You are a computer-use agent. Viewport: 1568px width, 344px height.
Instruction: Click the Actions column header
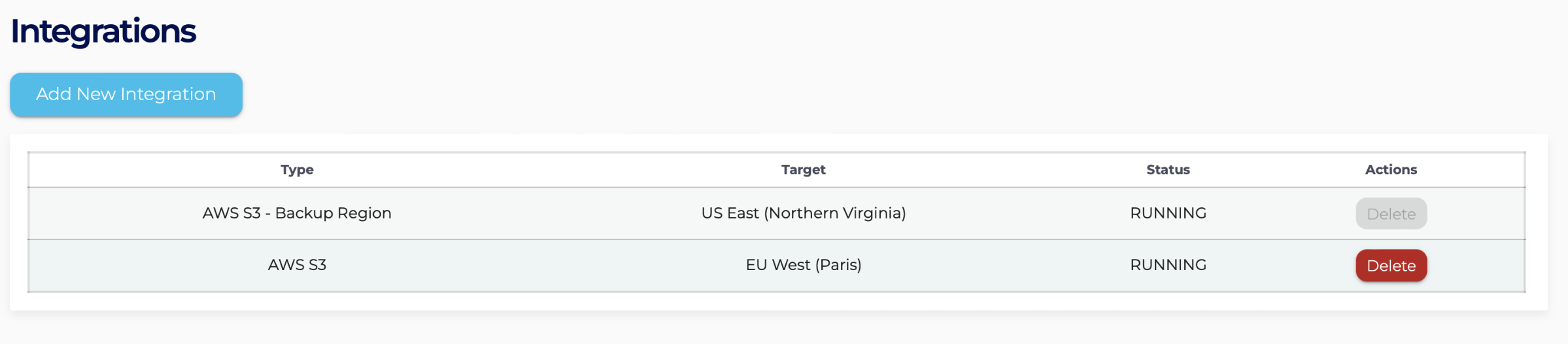coord(1391,170)
